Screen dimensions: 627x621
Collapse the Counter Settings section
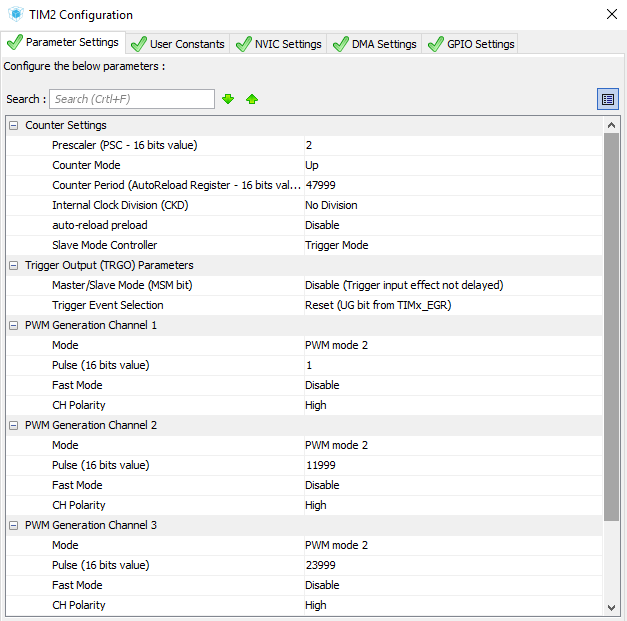coord(13,125)
